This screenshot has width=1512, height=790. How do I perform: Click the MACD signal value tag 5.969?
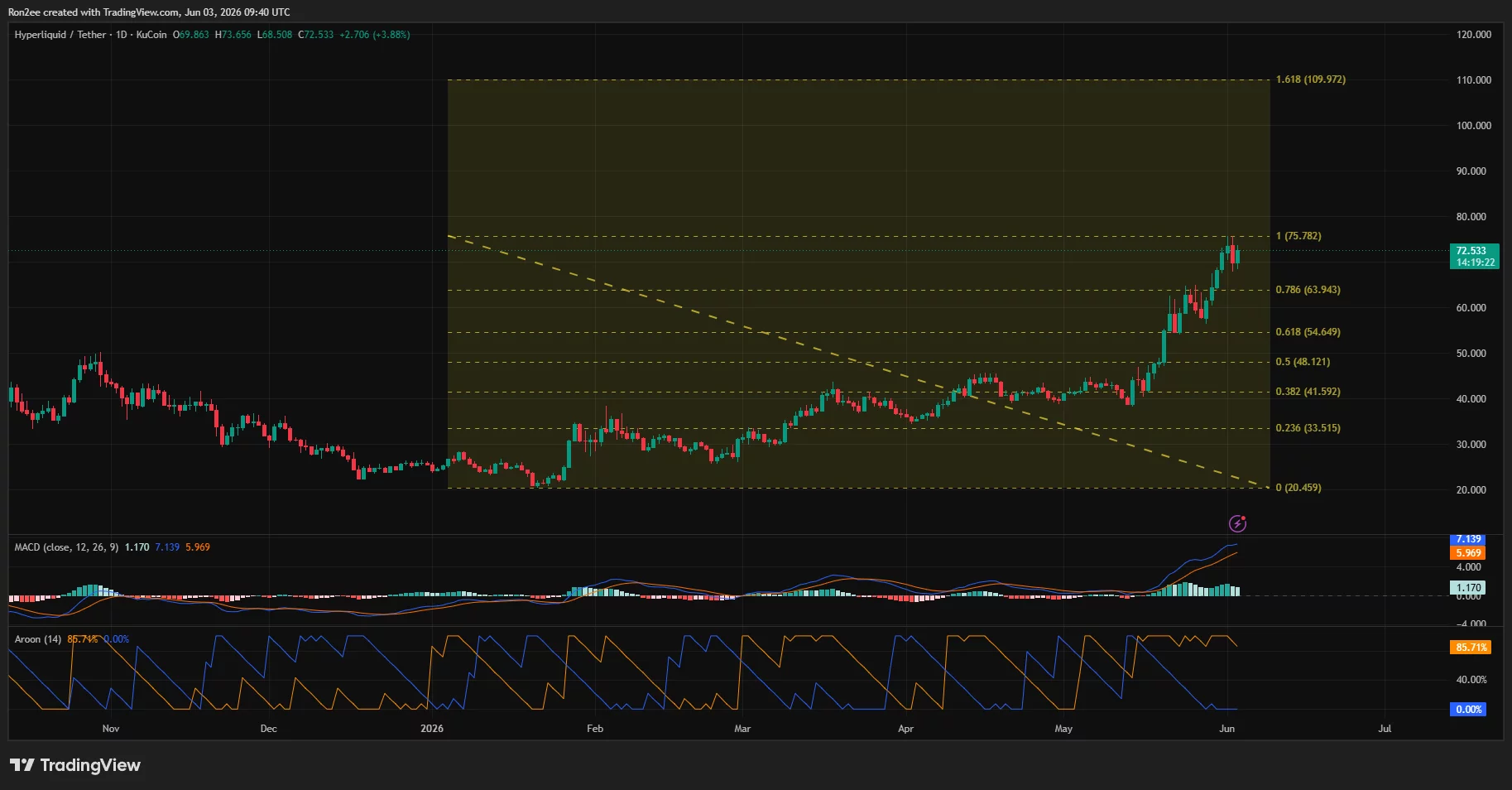[x=1468, y=553]
